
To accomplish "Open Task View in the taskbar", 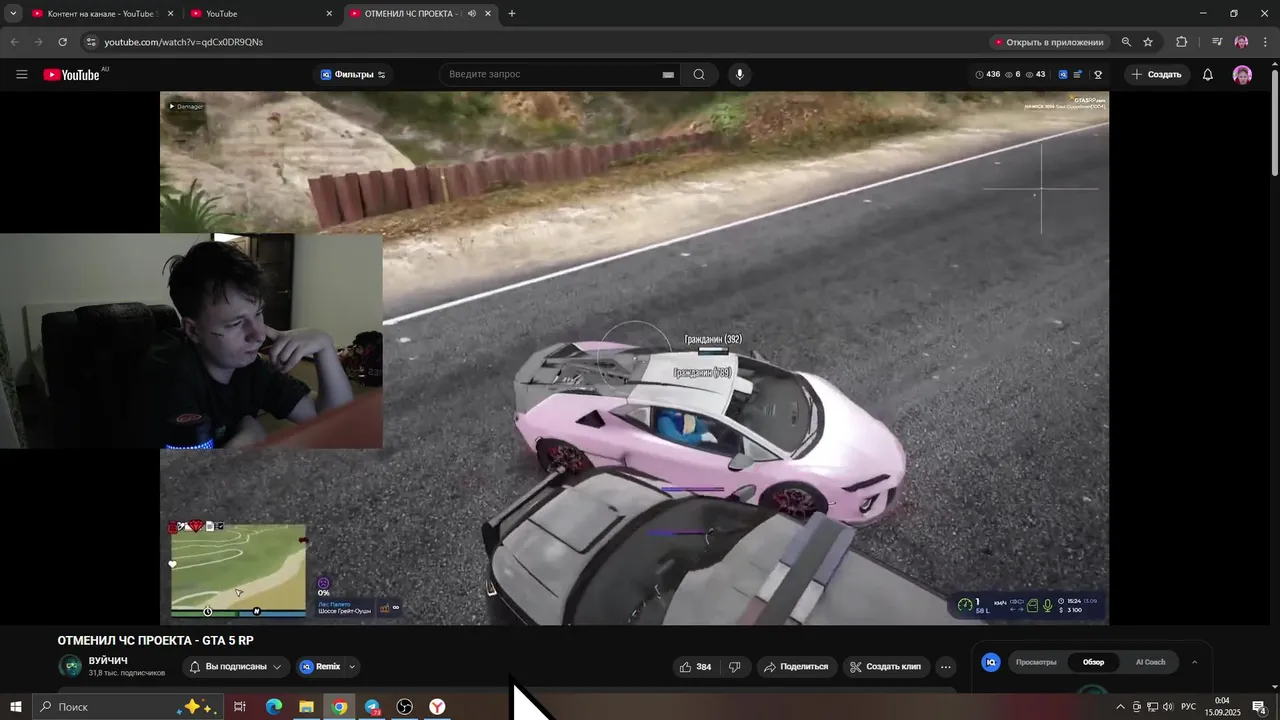I will coord(240,707).
